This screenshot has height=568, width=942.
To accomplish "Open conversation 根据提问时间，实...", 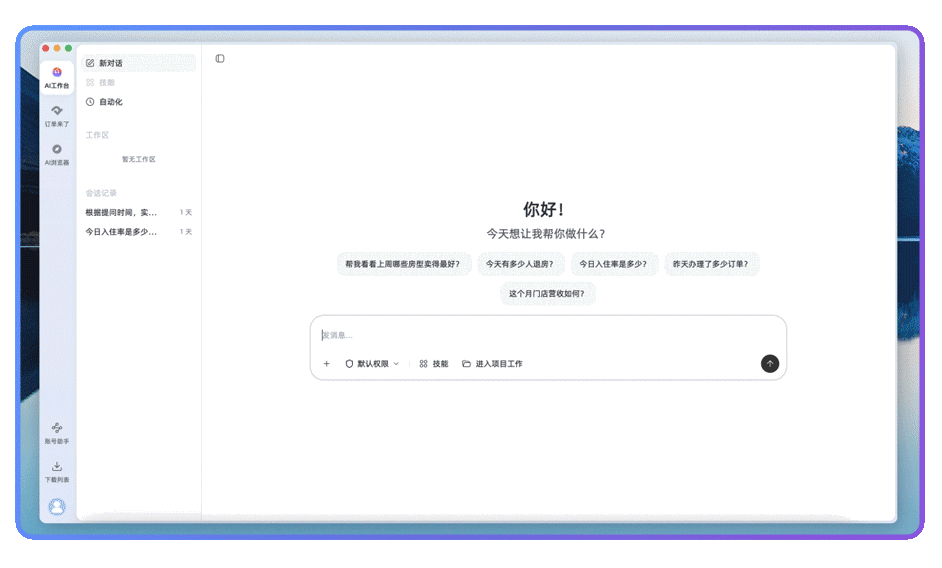I will [x=138, y=212].
